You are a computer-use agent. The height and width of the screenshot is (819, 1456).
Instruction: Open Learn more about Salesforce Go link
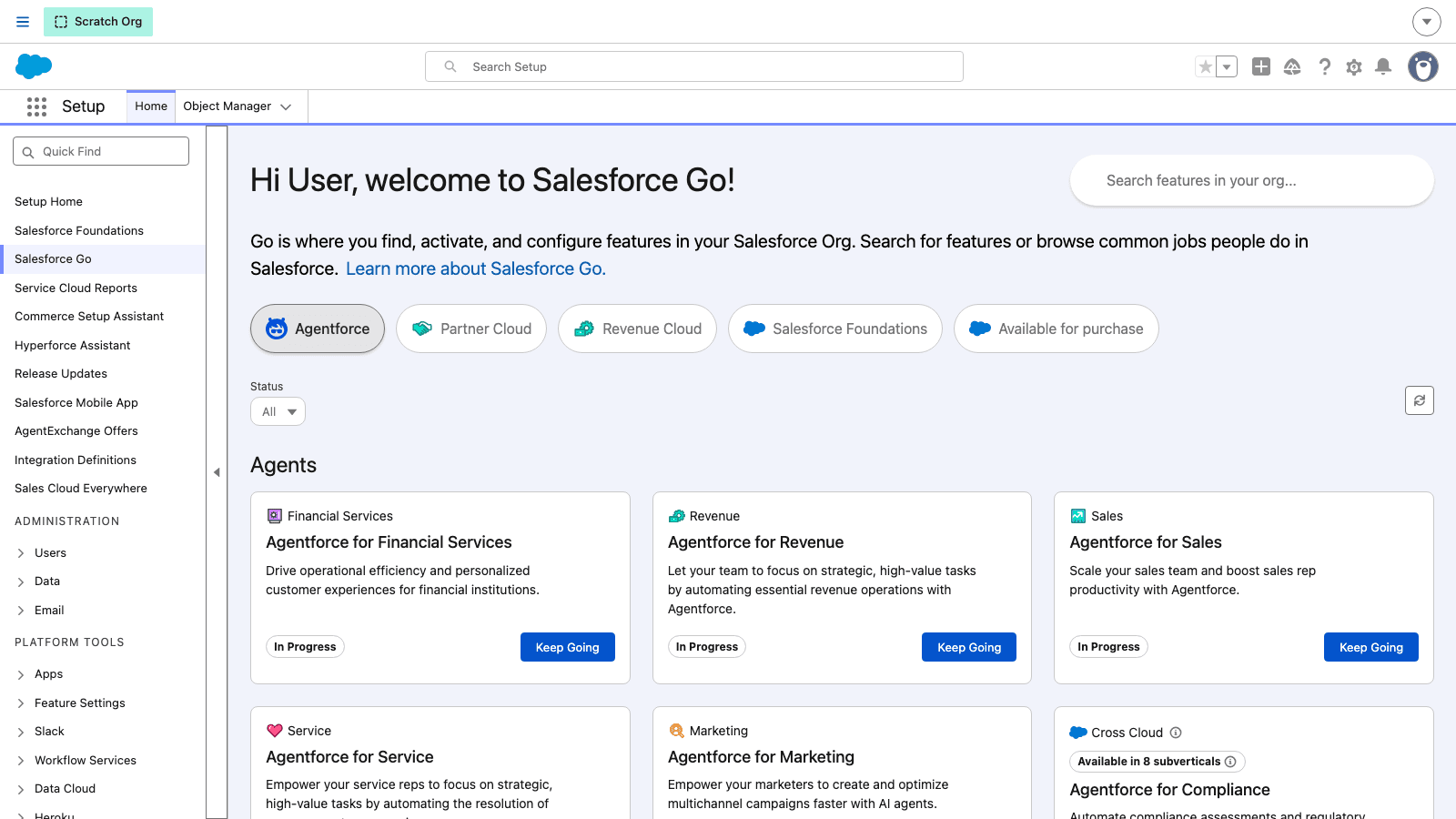click(476, 268)
